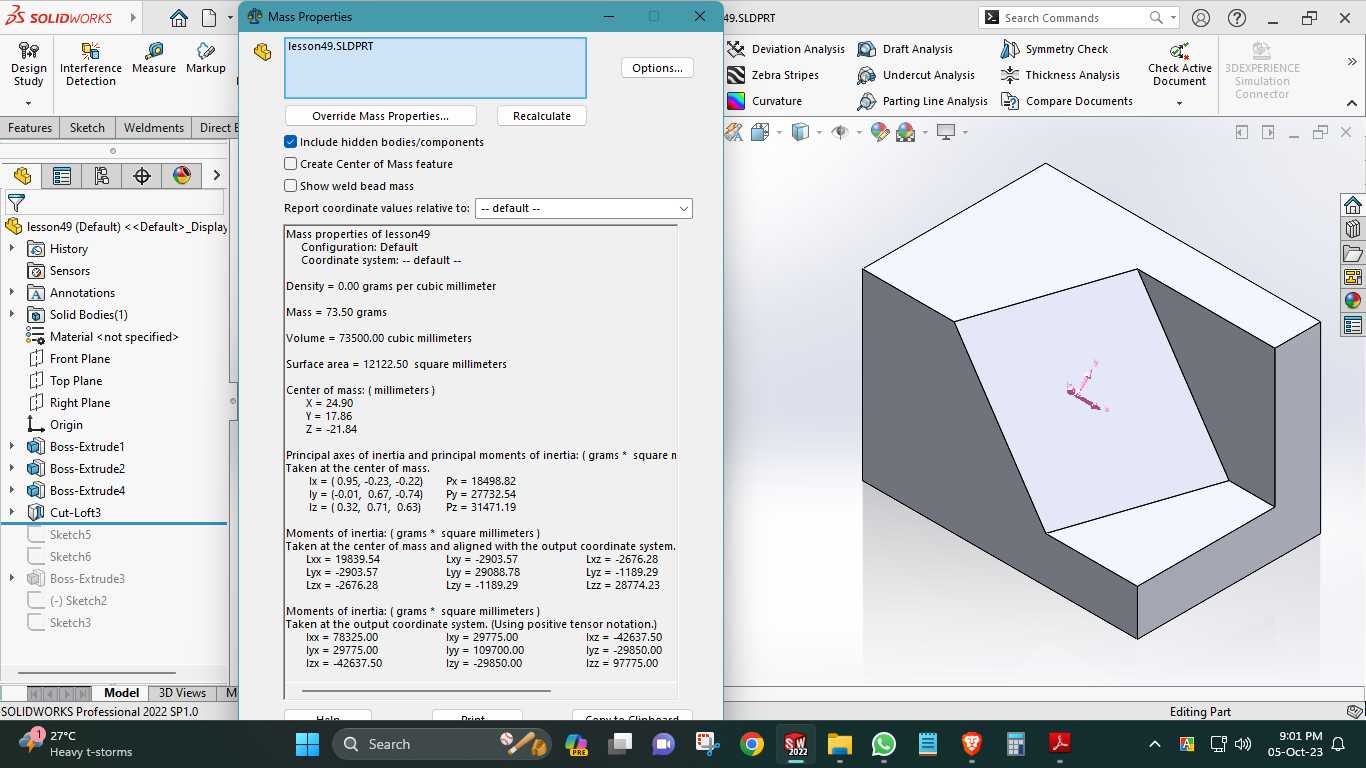Launch Undercut Analysis
Viewport: 1366px width, 768px height.
tap(916, 75)
